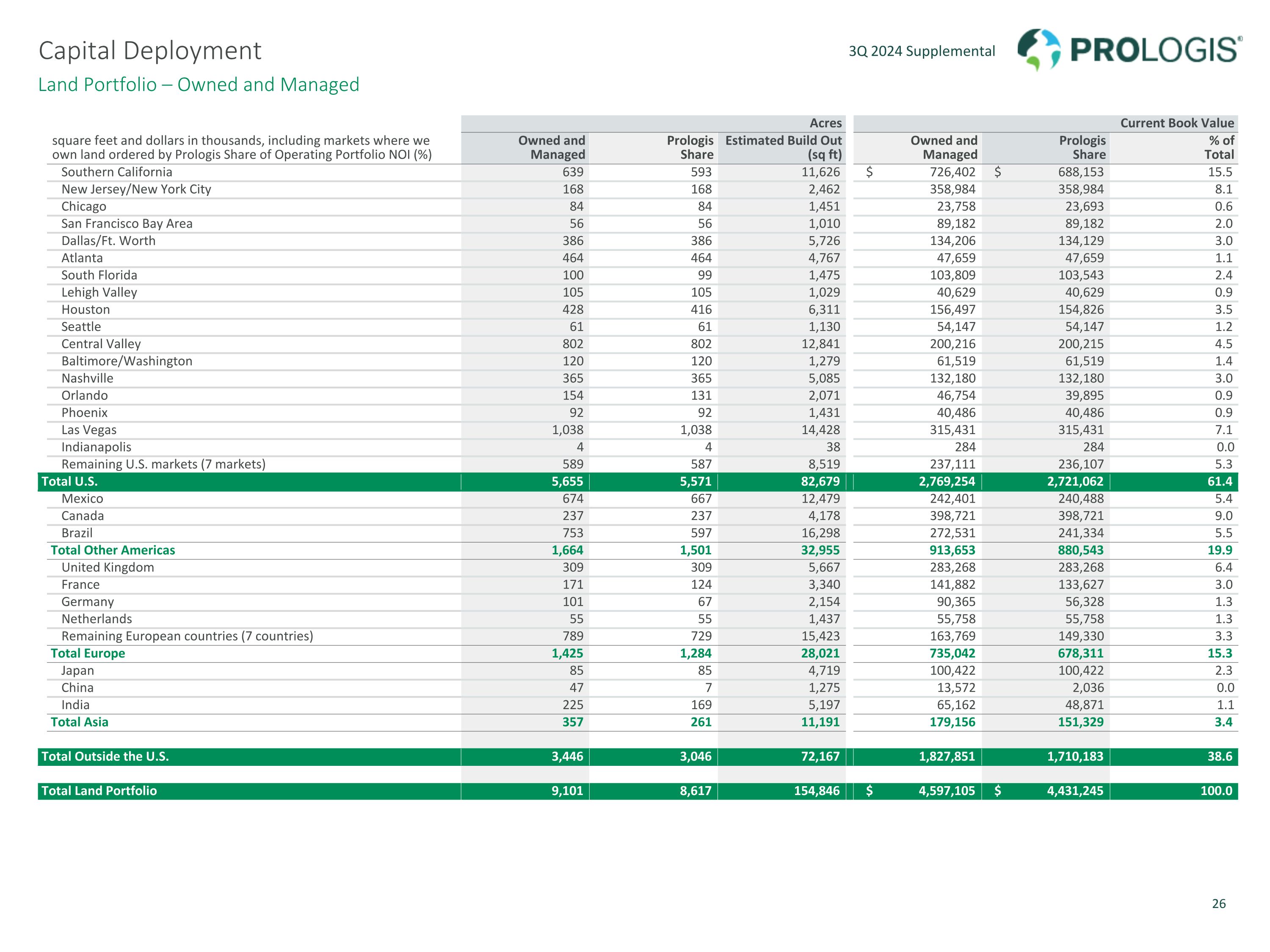
Task: Click the Las Vegas row label
Action: coord(89,430)
